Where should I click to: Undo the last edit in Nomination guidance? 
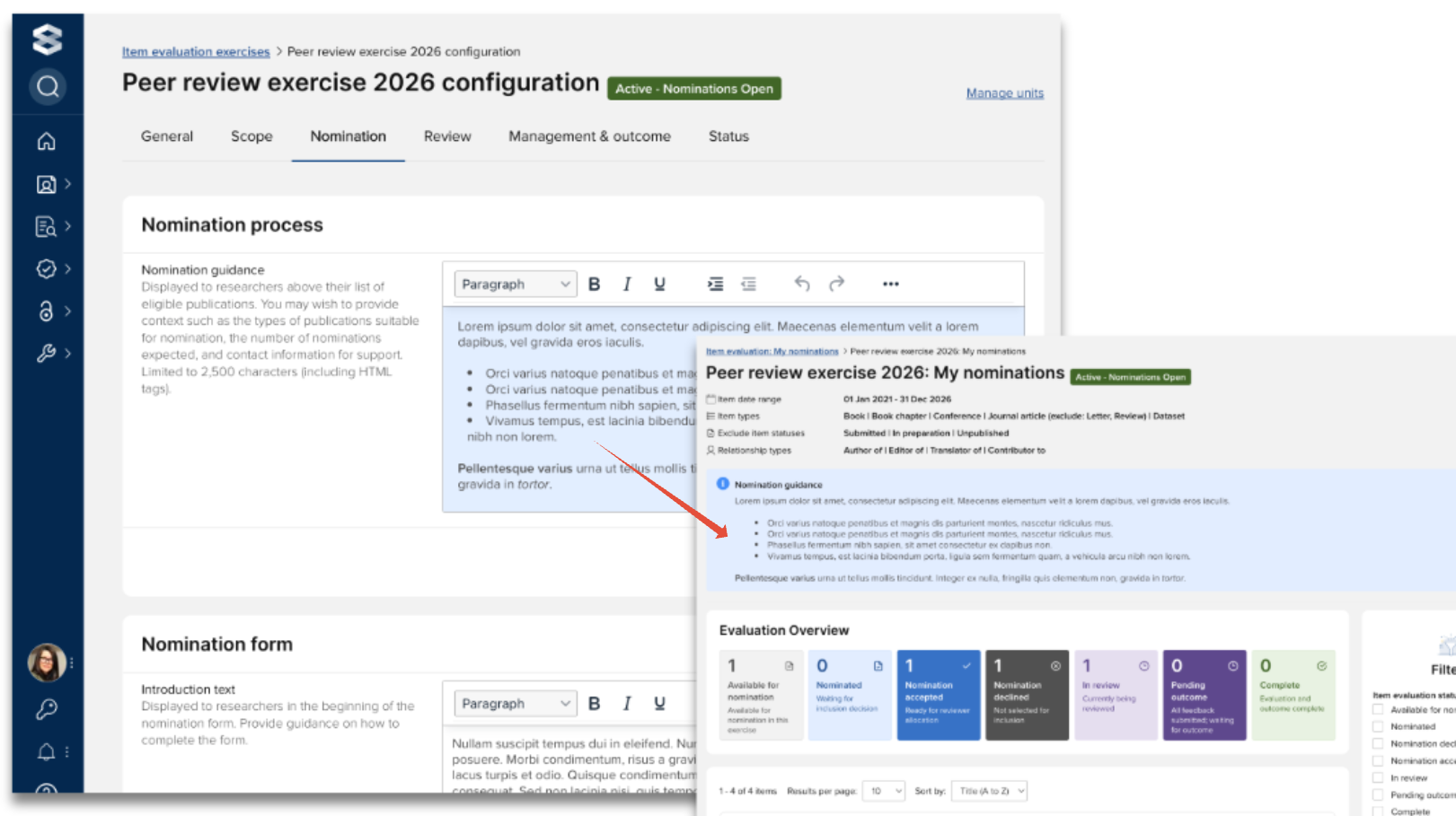click(x=802, y=284)
